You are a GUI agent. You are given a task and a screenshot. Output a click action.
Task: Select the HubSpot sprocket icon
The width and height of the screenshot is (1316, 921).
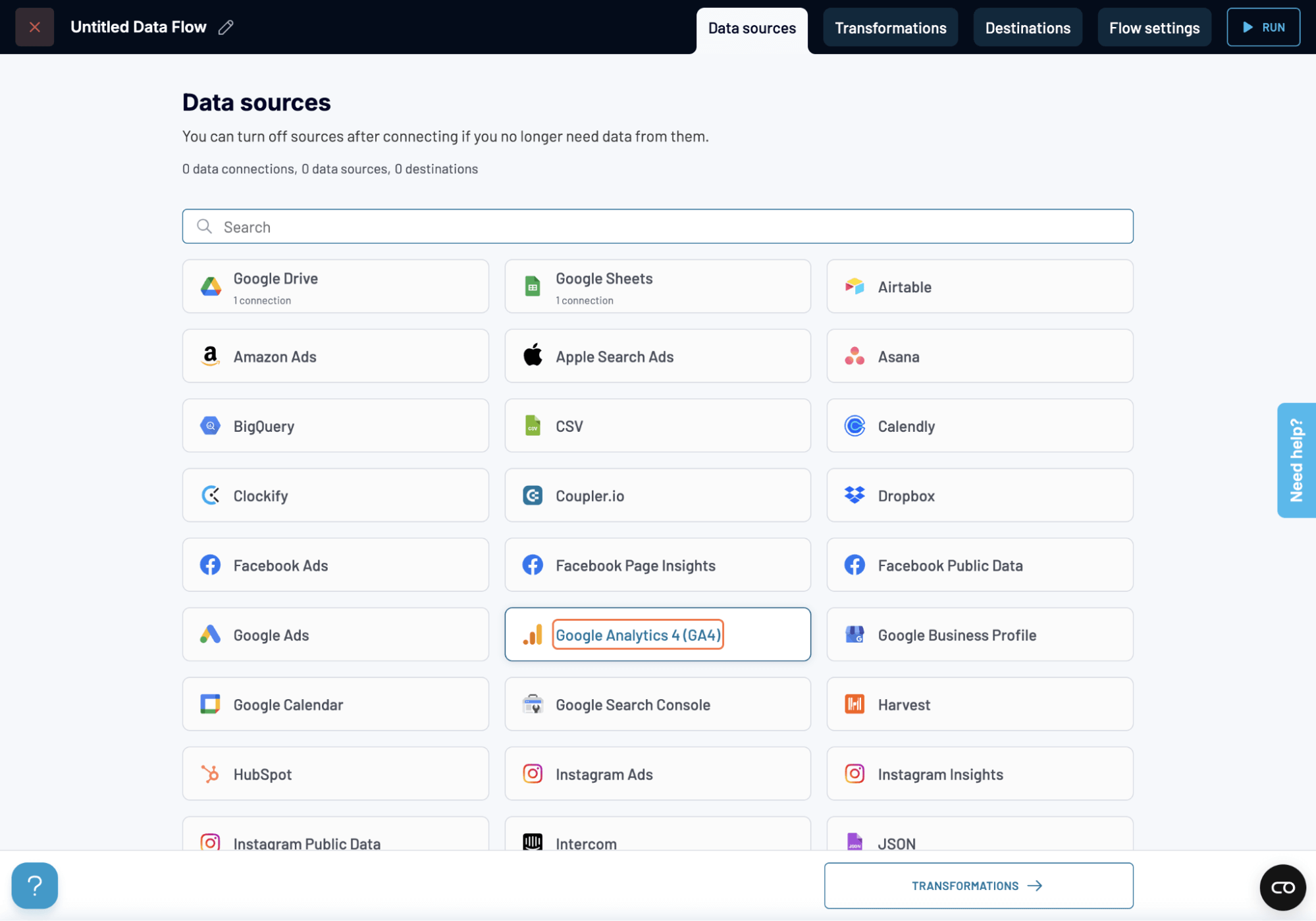210,774
